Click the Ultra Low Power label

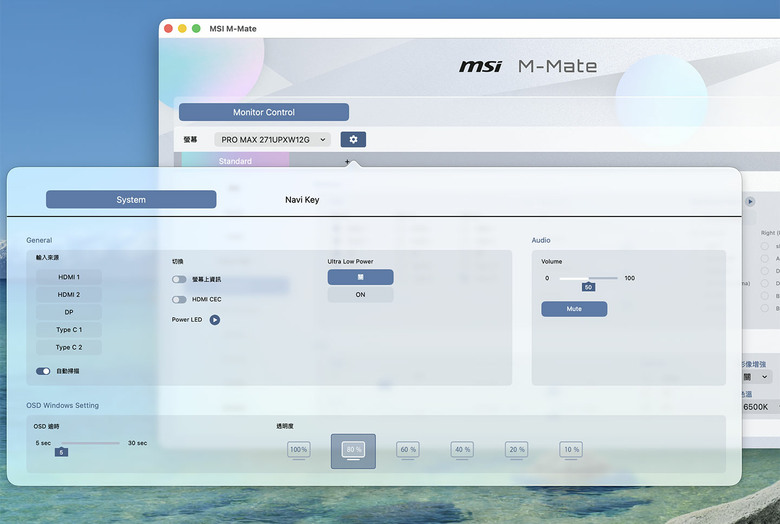coord(350,261)
